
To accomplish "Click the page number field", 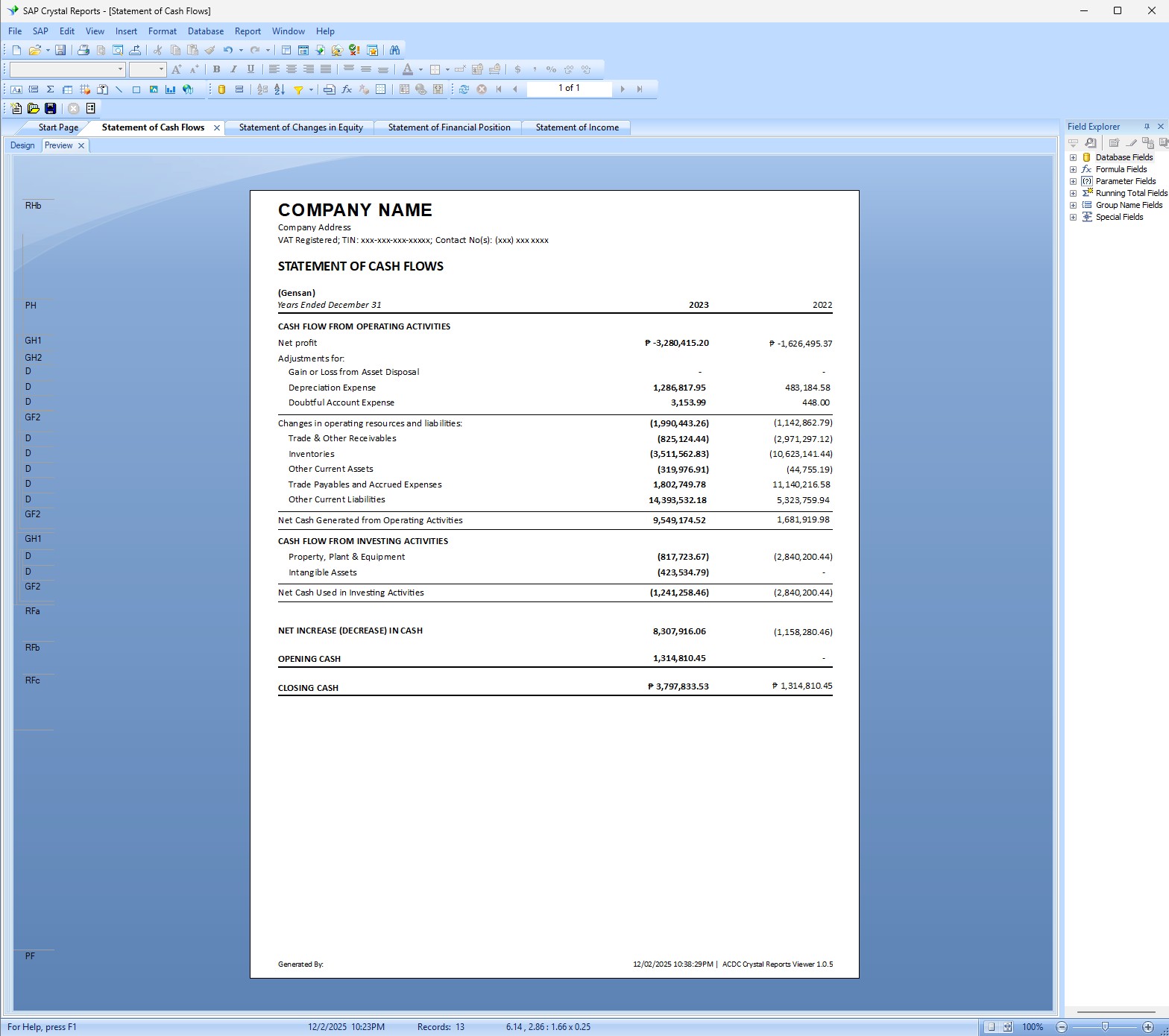I will point(569,88).
